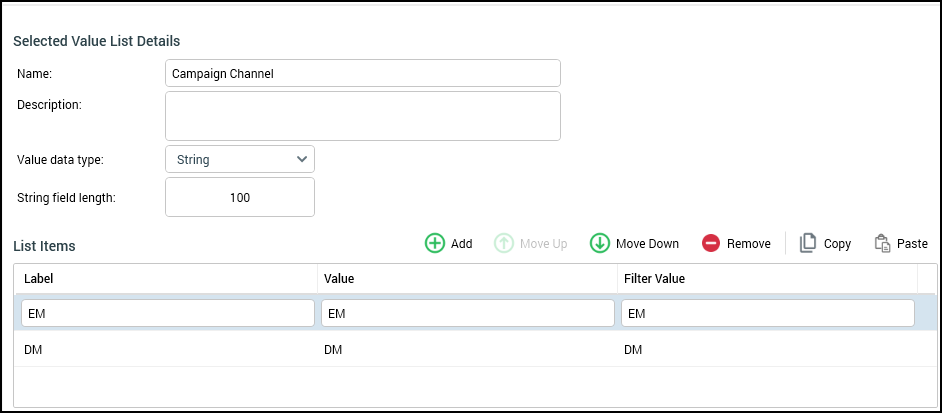Click inside the Description text area
This screenshot has width=942, height=413.
[x=362, y=116]
